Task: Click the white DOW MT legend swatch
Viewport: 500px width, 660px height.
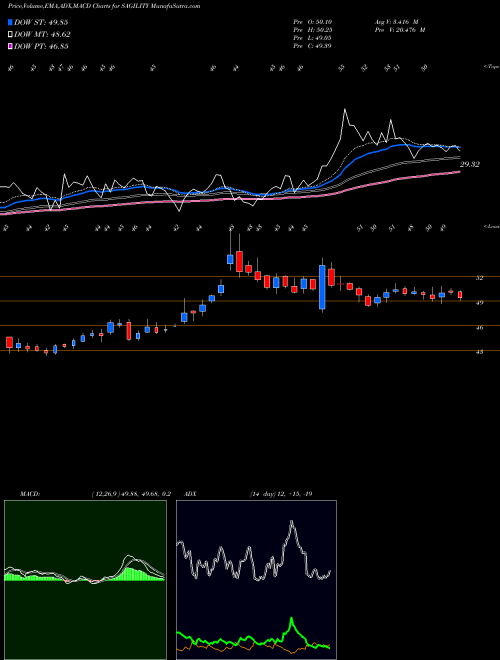Action: [x=11, y=35]
